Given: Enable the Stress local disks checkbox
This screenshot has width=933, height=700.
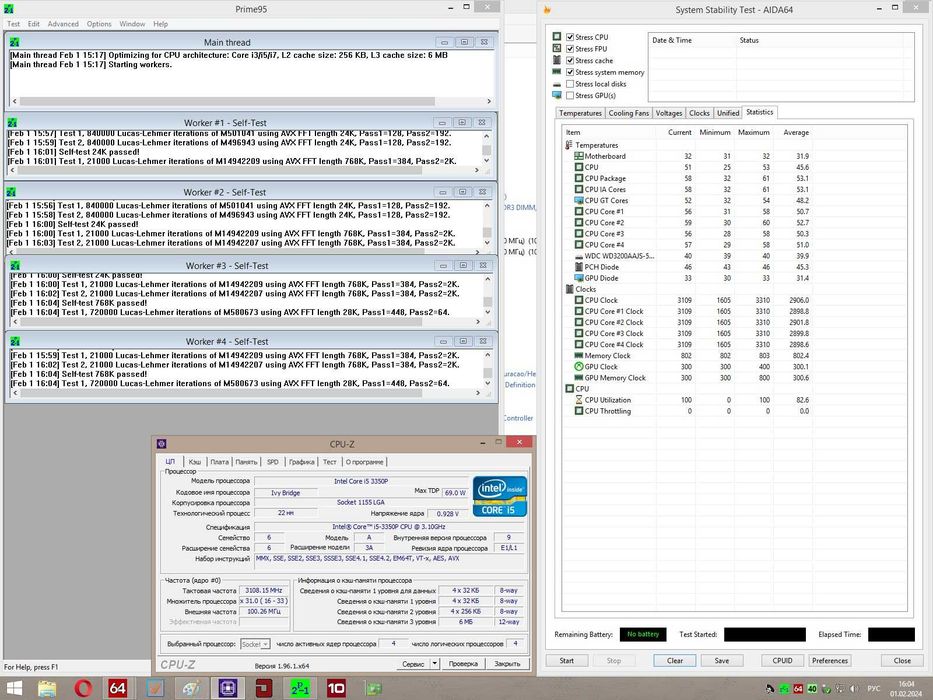Looking at the screenshot, I should (570, 84).
